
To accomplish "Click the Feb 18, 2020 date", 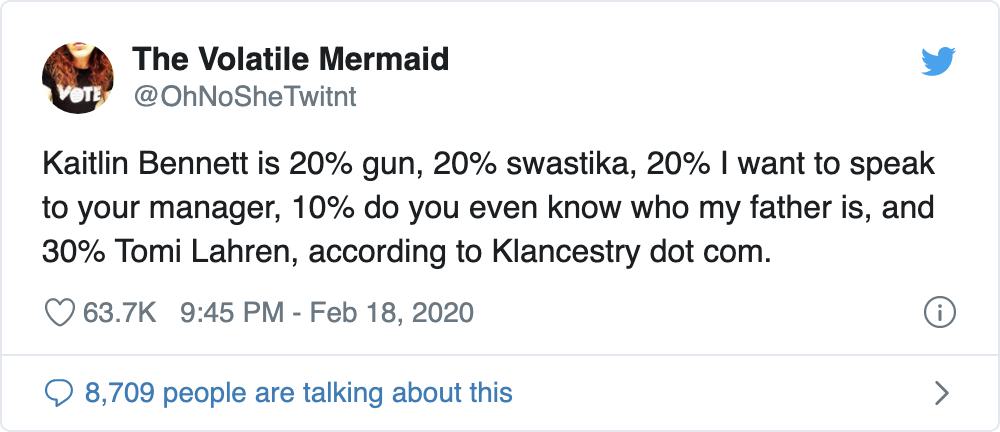I will (x=390, y=313).
